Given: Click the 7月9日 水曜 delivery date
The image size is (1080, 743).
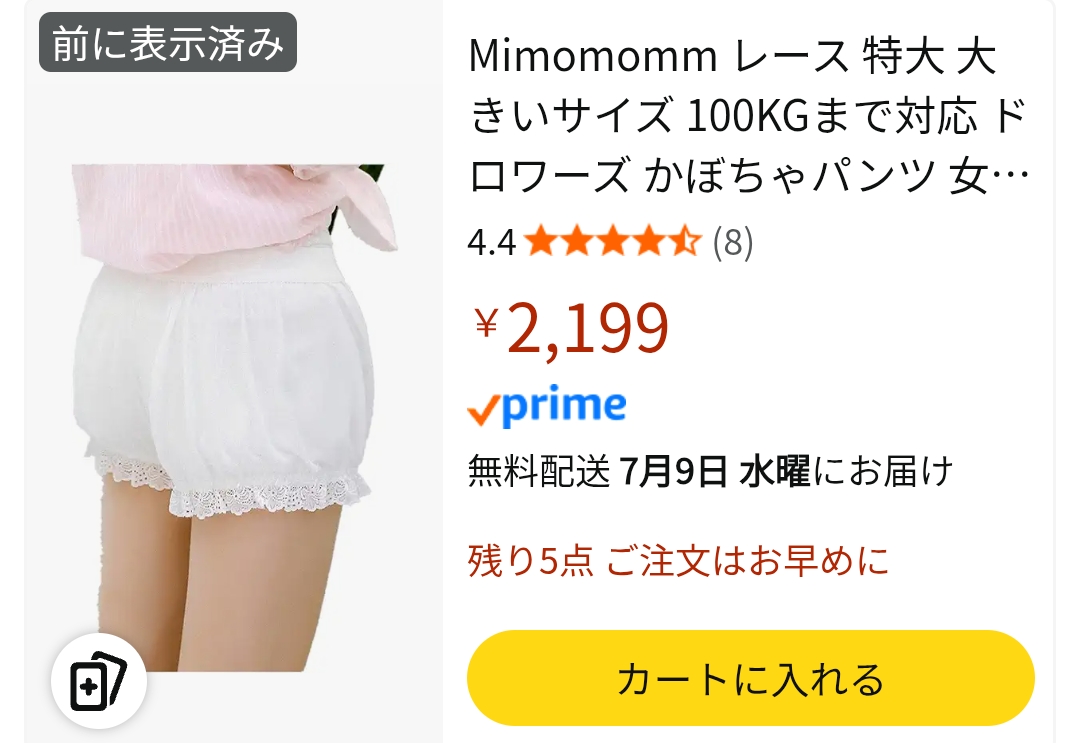Looking at the screenshot, I should click(716, 472).
